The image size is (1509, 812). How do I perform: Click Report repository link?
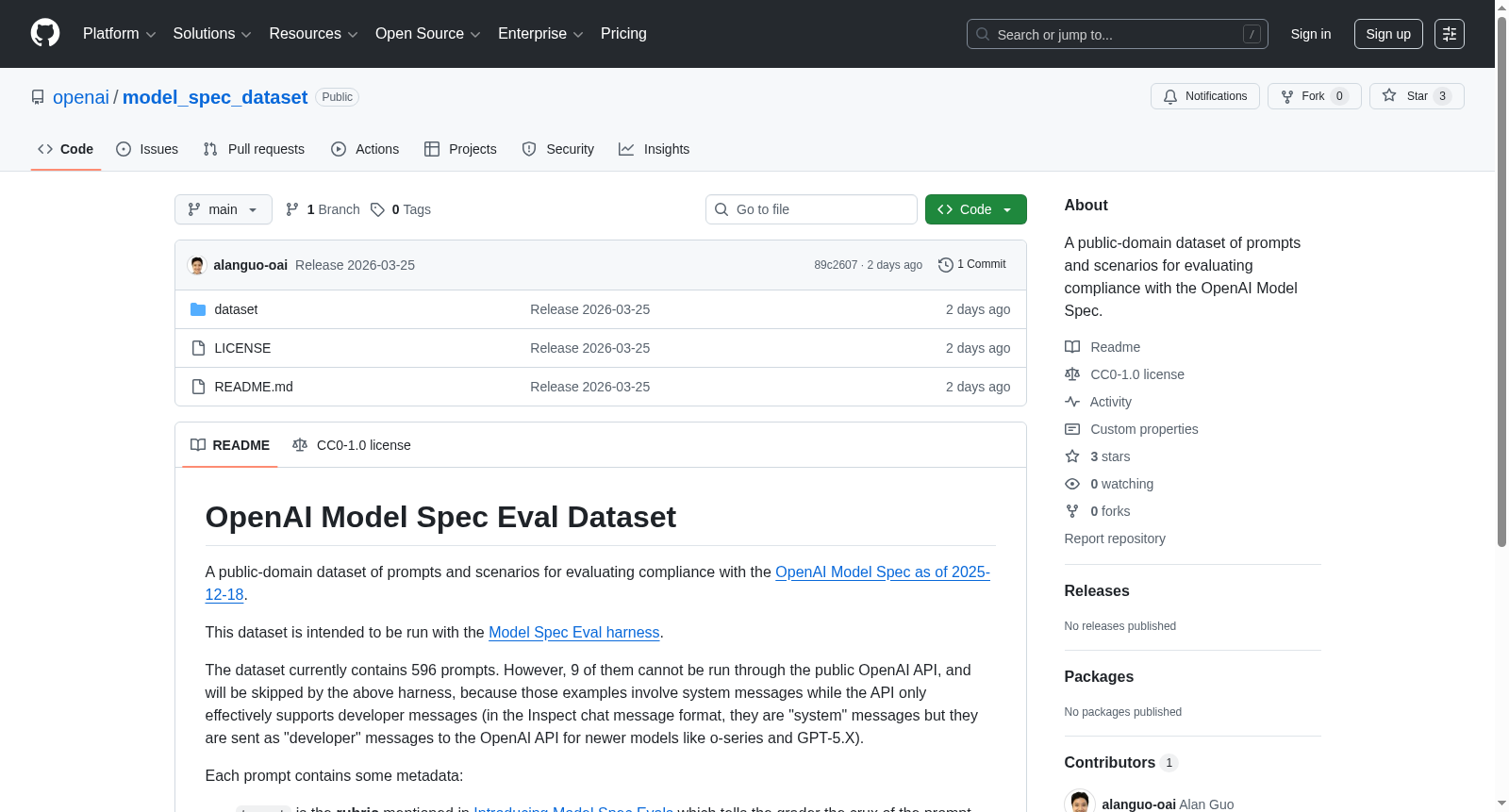(1115, 539)
